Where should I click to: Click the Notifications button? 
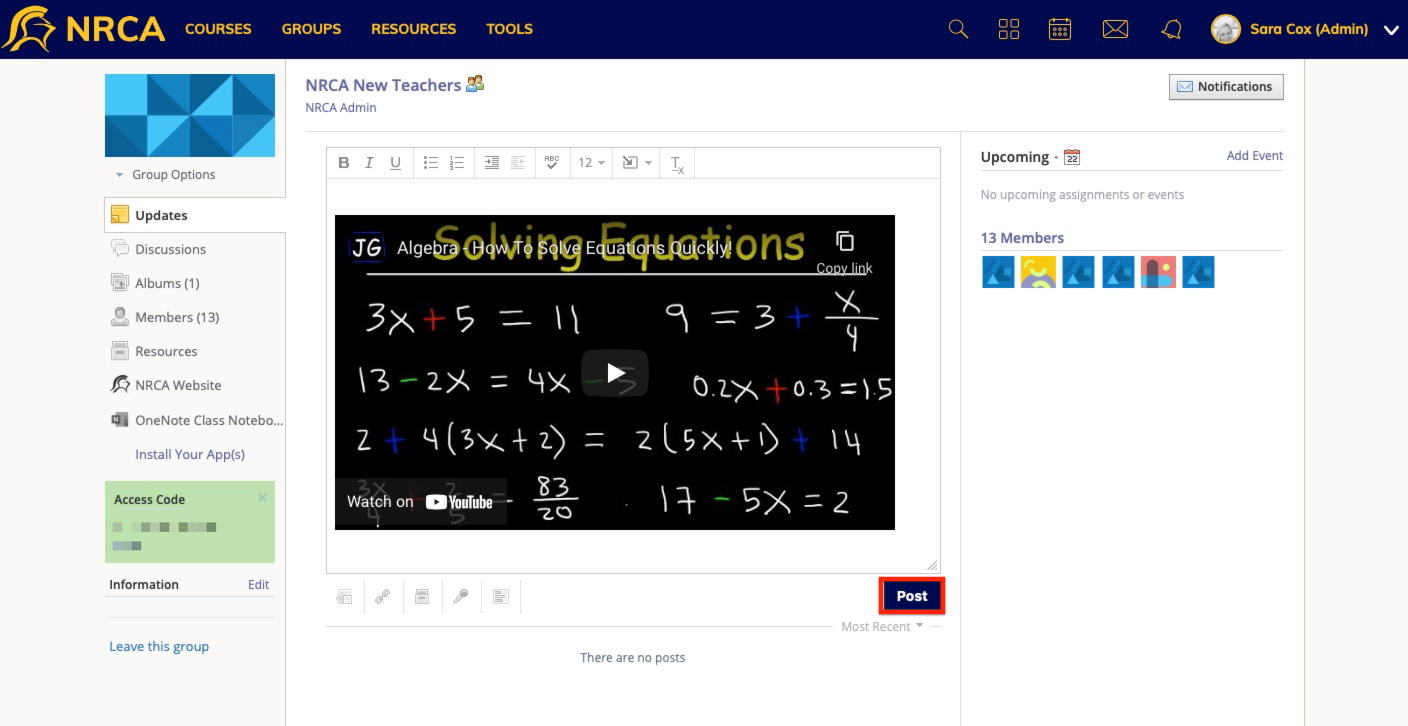point(1226,87)
